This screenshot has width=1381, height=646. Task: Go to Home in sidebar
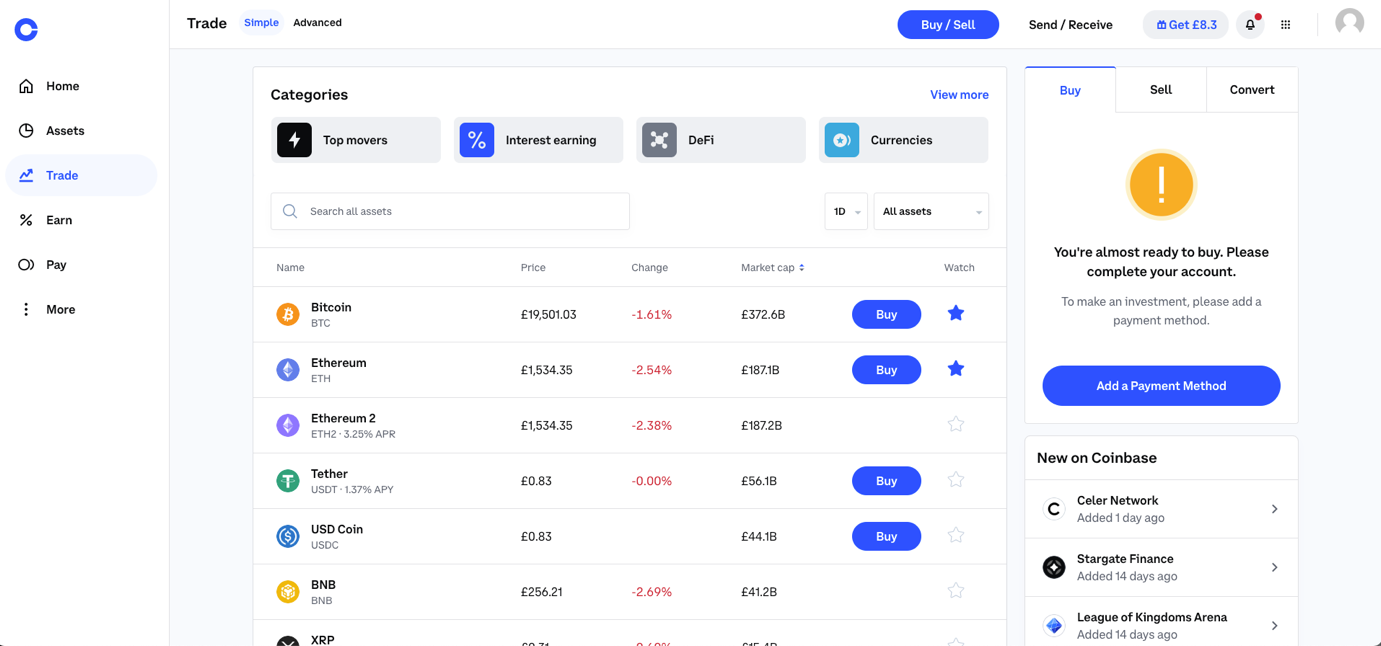[81, 86]
